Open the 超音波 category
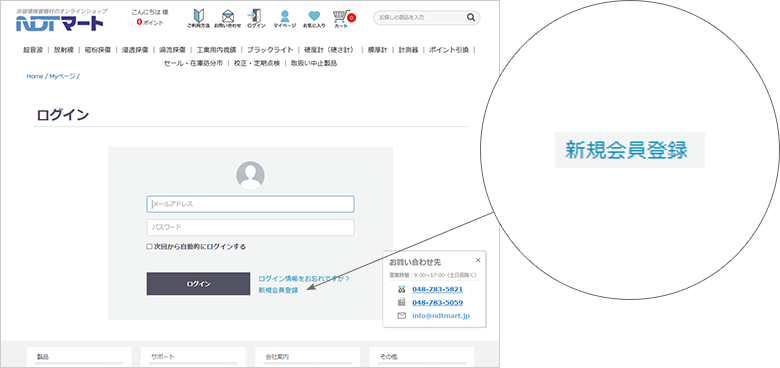780x368 pixels. tap(33, 50)
